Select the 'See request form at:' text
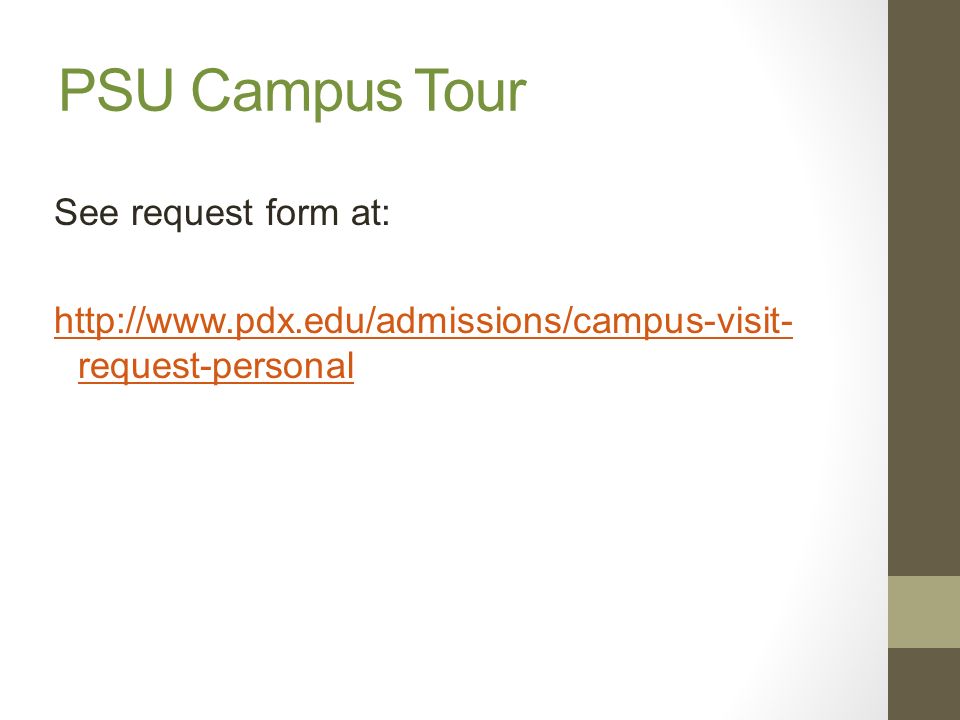The height and width of the screenshot is (720, 960). (222, 213)
